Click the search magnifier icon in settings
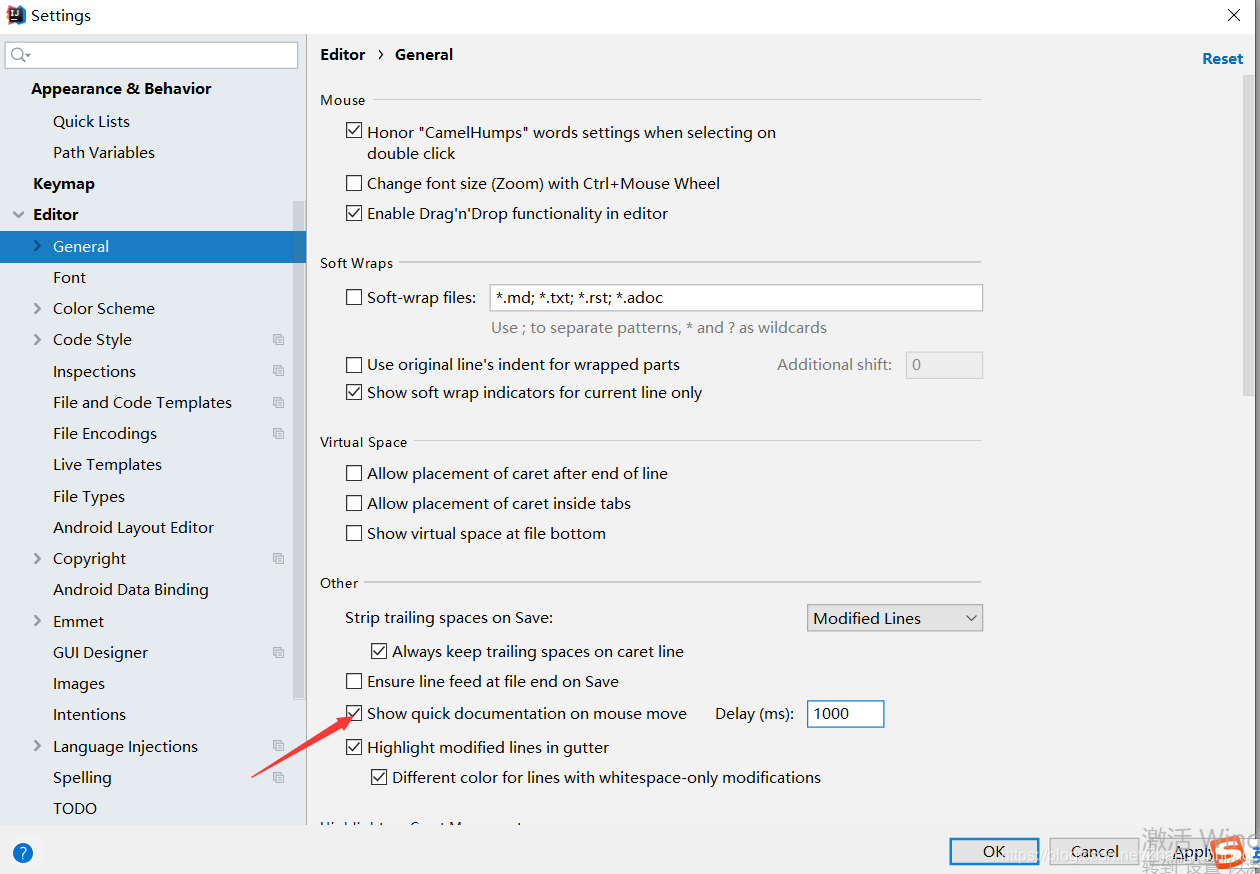This screenshot has height=874, width=1260. [x=20, y=55]
